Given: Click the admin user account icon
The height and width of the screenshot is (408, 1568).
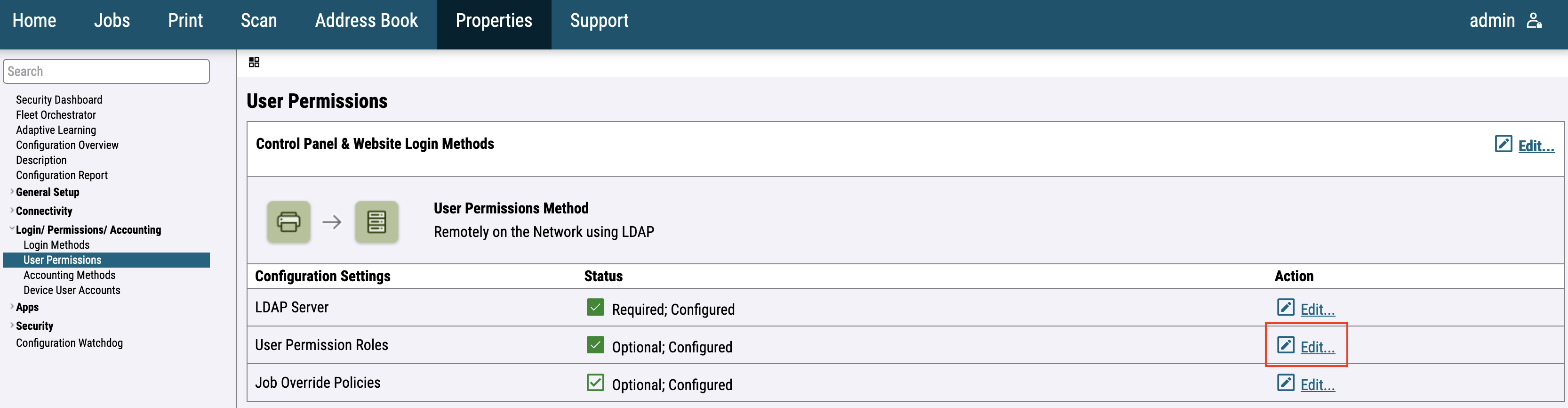Looking at the screenshot, I should [x=1534, y=21].
